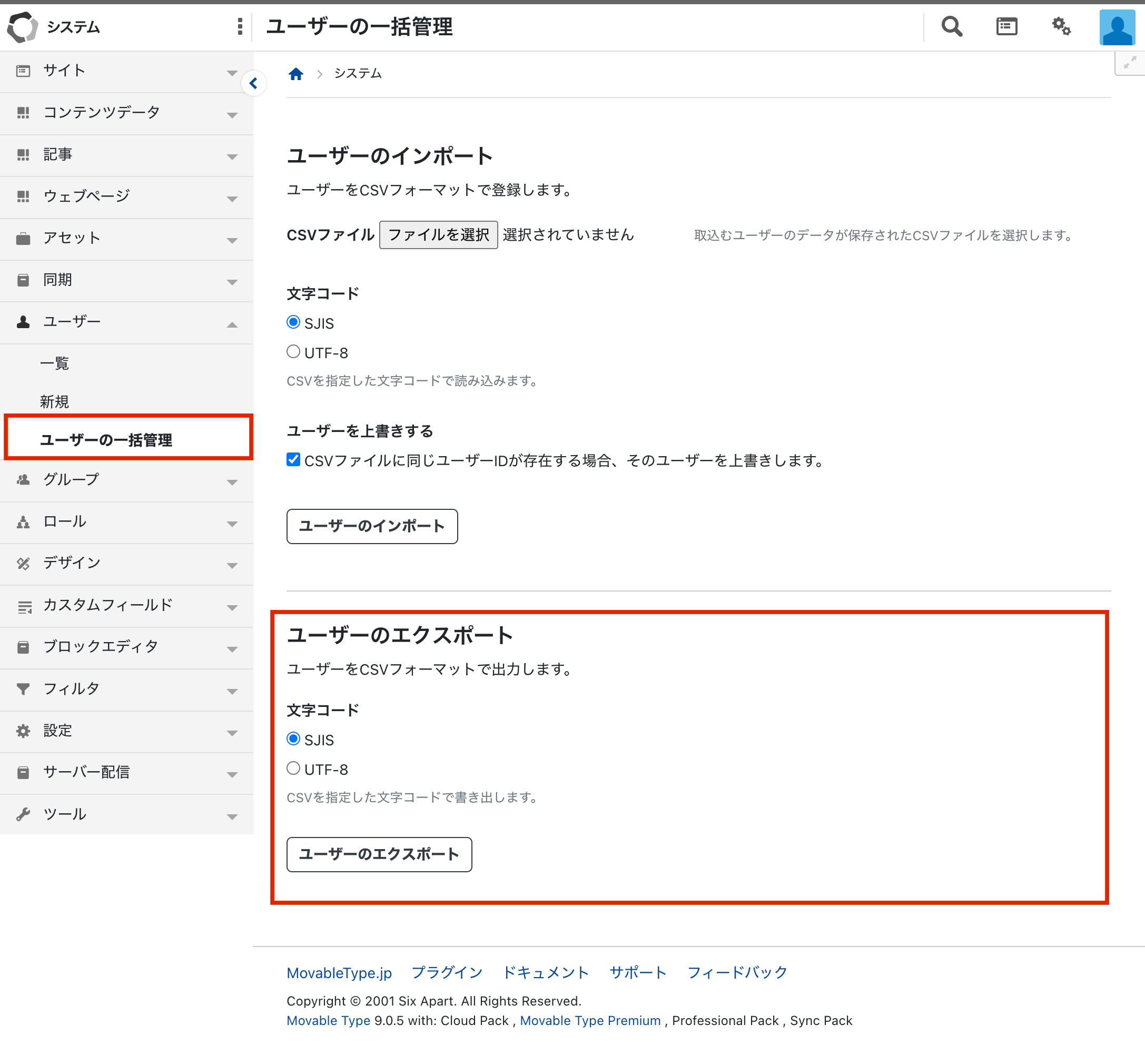
Task: Open 一覧 under the ユーザー menu
Action: [55, 363]
